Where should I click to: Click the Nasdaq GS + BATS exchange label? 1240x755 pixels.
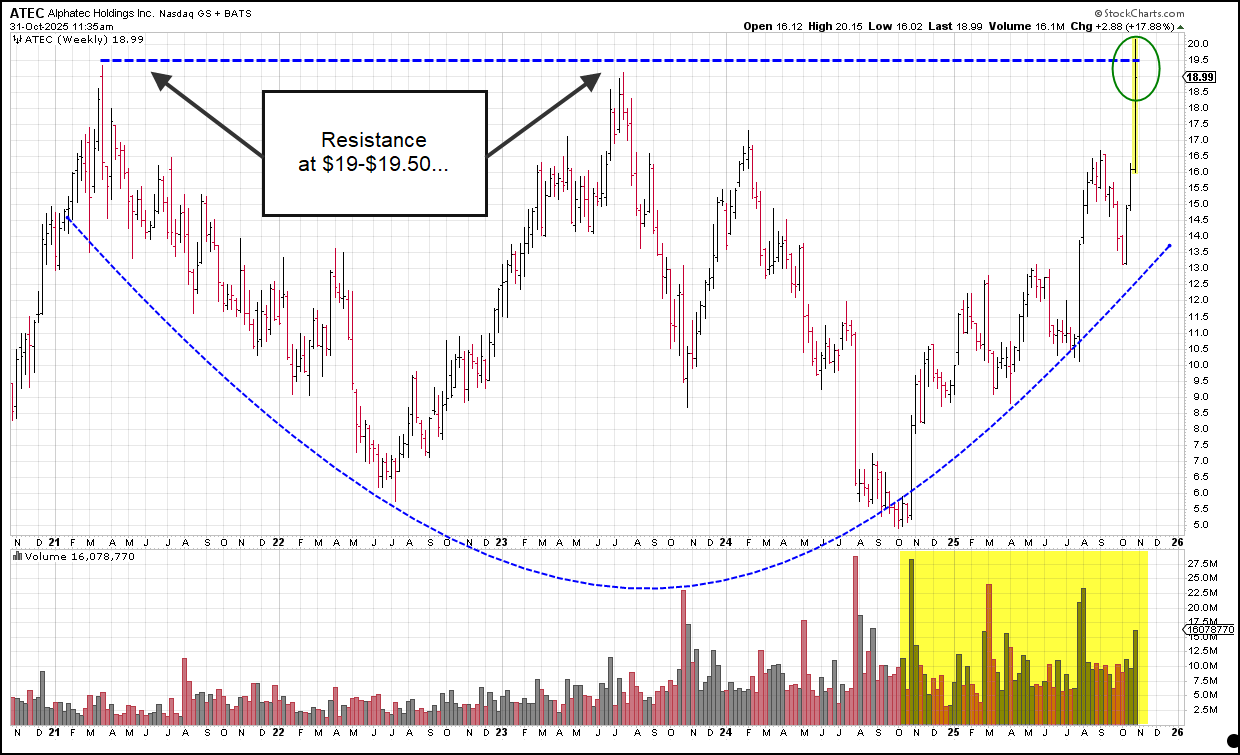click(x=207, y=14)
